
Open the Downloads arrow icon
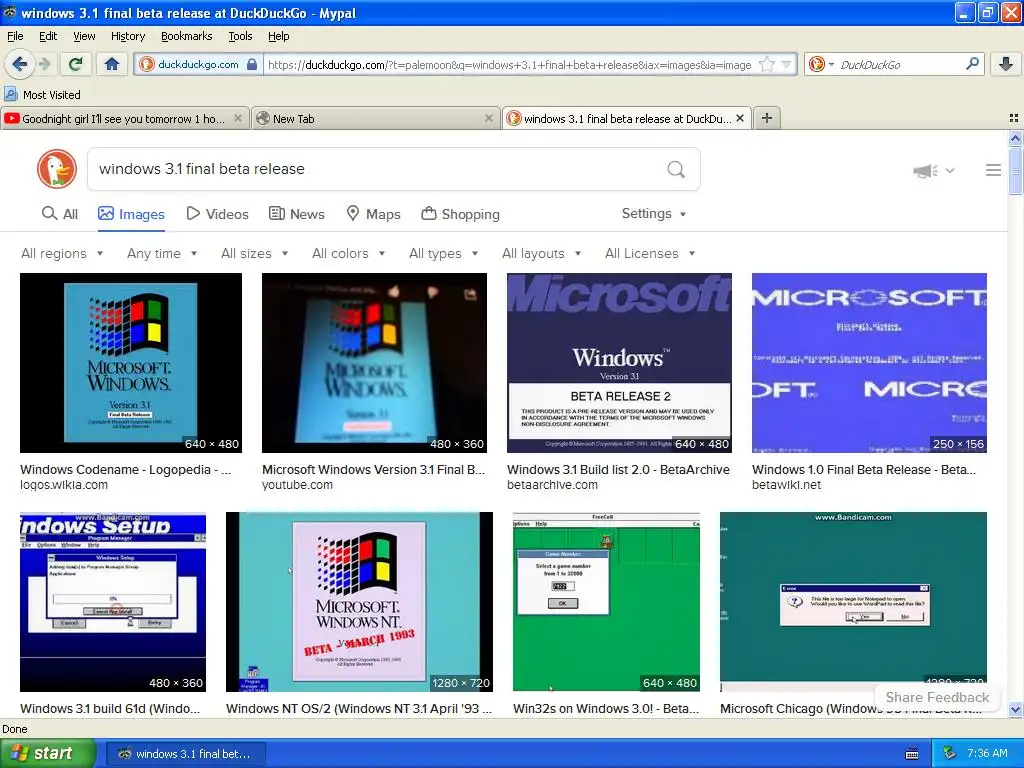point(1006,64)
